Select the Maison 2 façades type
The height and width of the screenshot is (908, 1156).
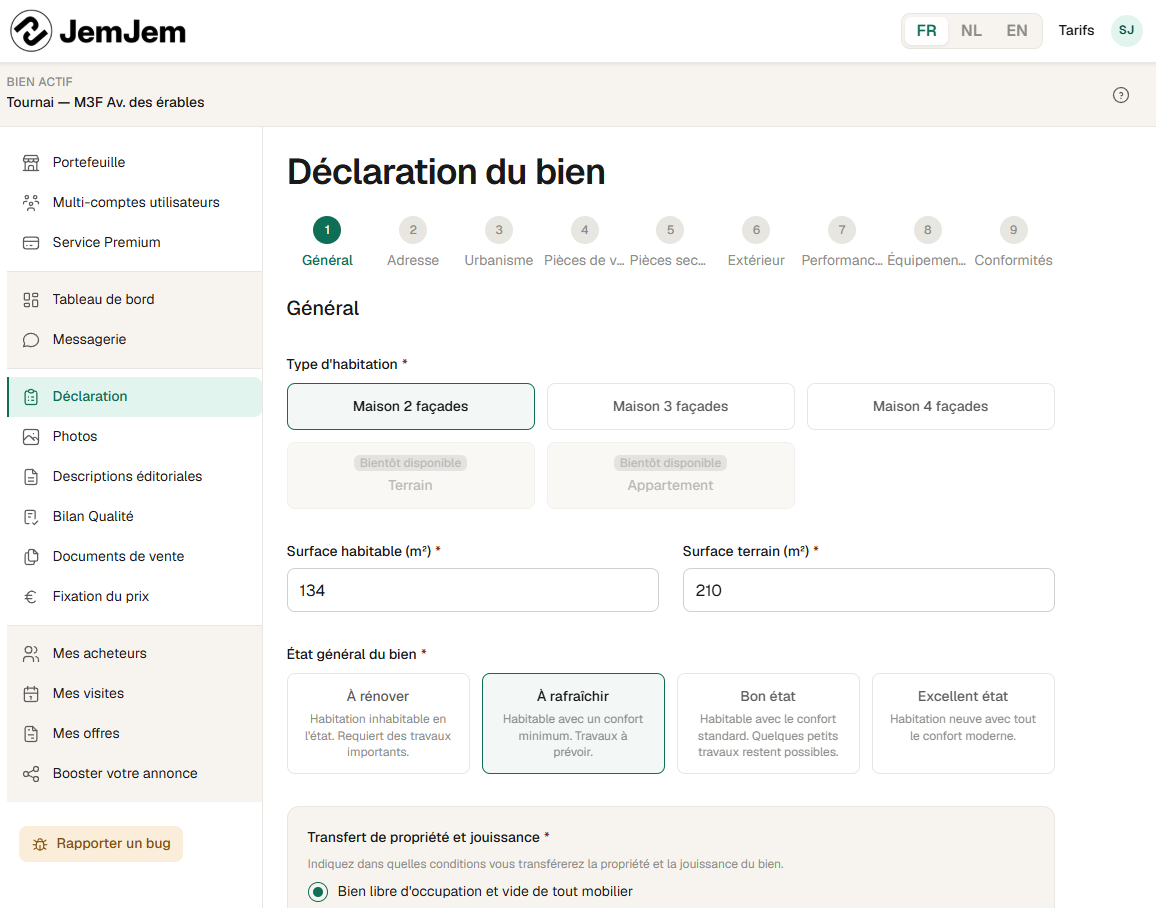(x=411, y=406)
